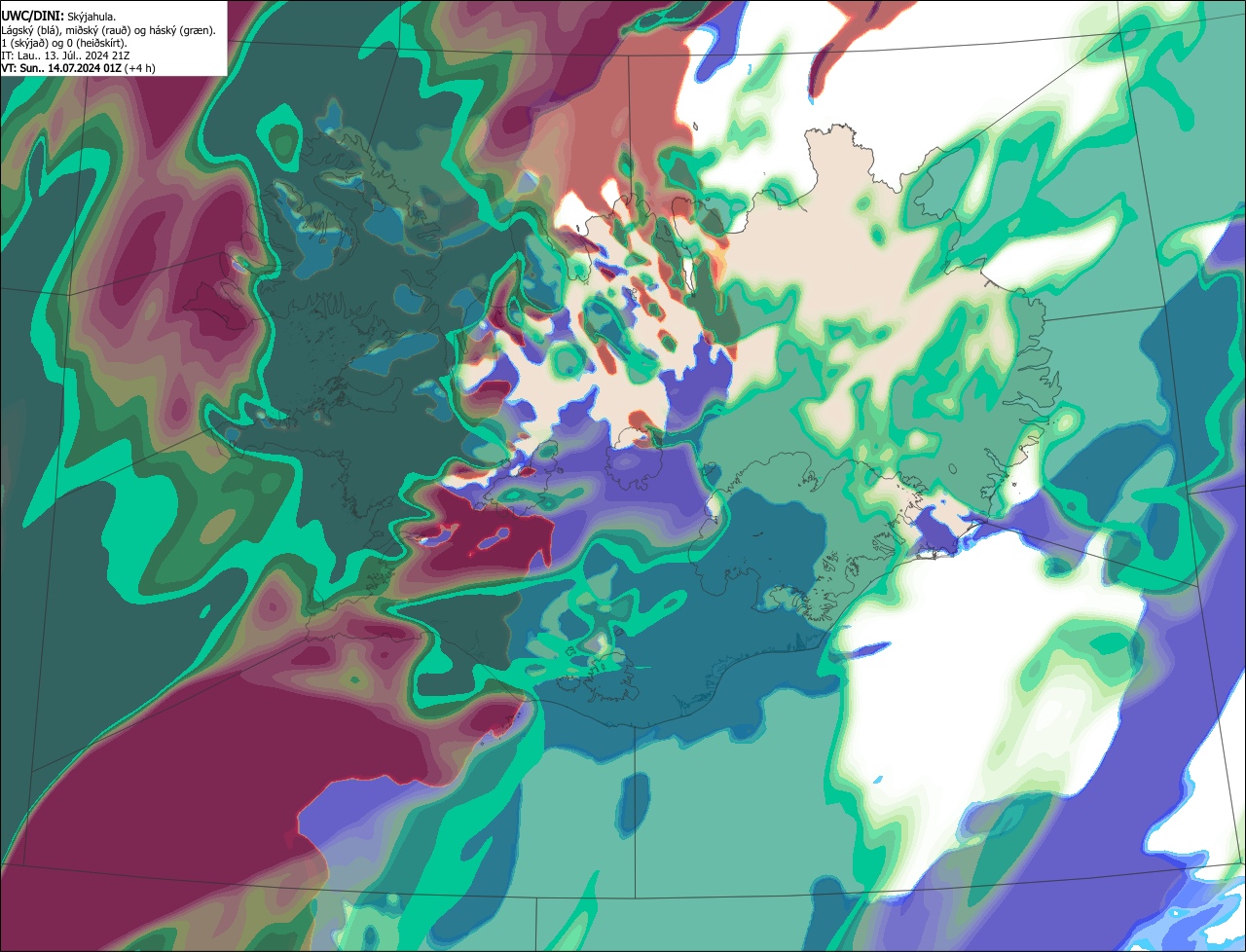Click the "1 (skýjað)" legend text
This screenshot has width=1246, height=952.
24,44
